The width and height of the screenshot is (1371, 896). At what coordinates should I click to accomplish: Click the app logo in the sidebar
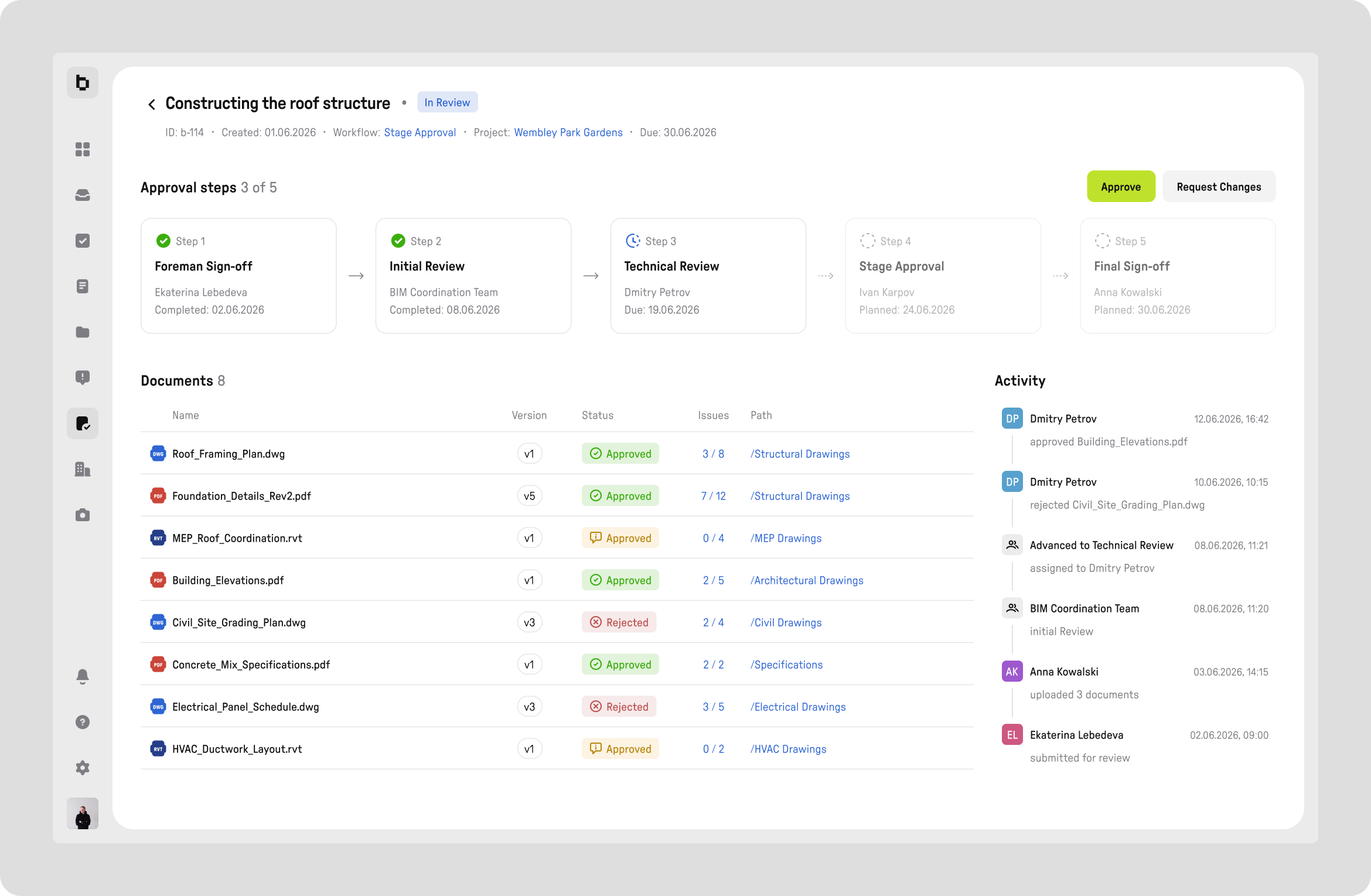pos(83,83)
